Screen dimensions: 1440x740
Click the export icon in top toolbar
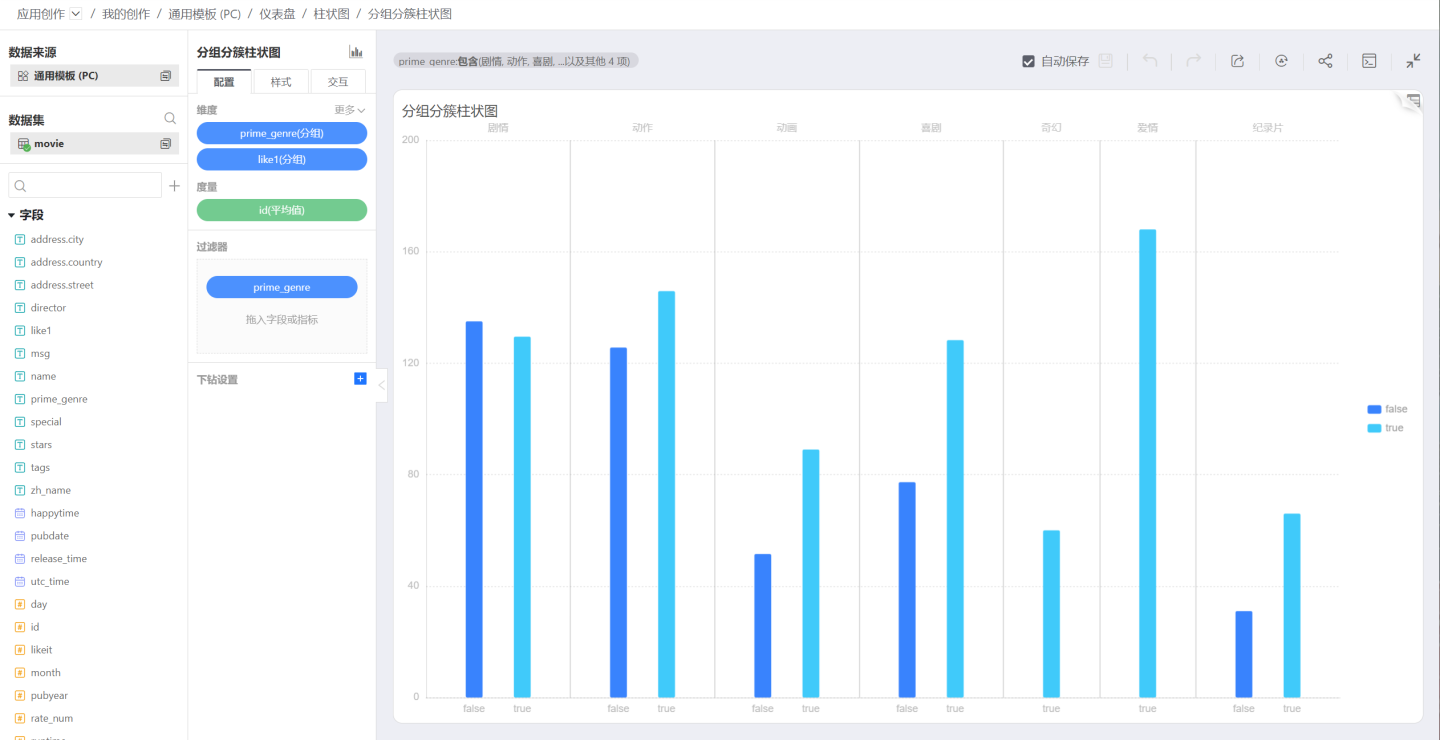[1237, 61]
